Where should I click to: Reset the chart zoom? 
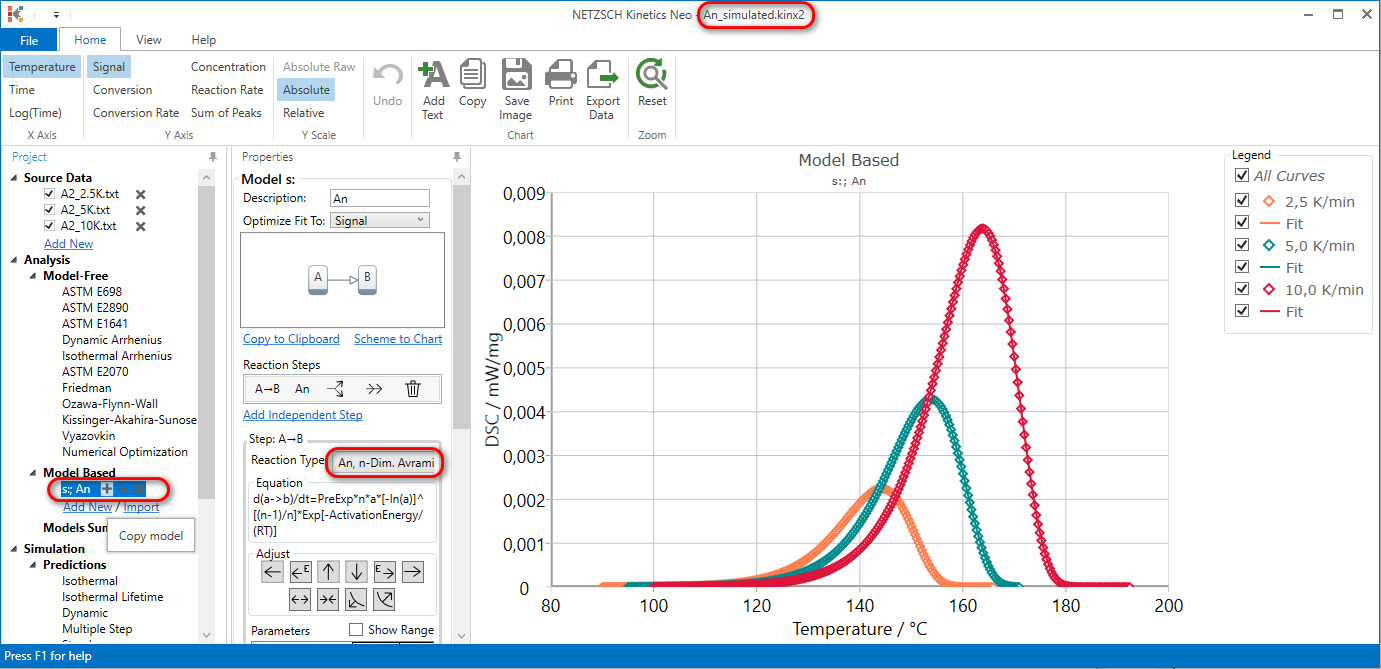[651, 80]
